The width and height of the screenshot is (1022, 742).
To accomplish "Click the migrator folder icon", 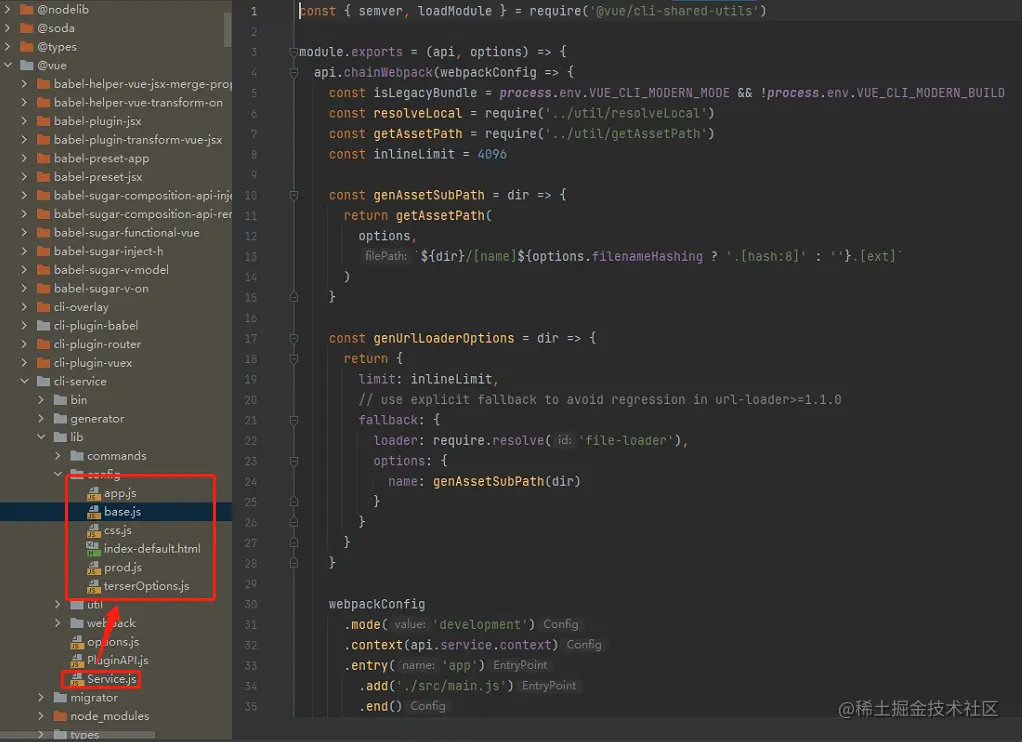I will tap(60, 697).
